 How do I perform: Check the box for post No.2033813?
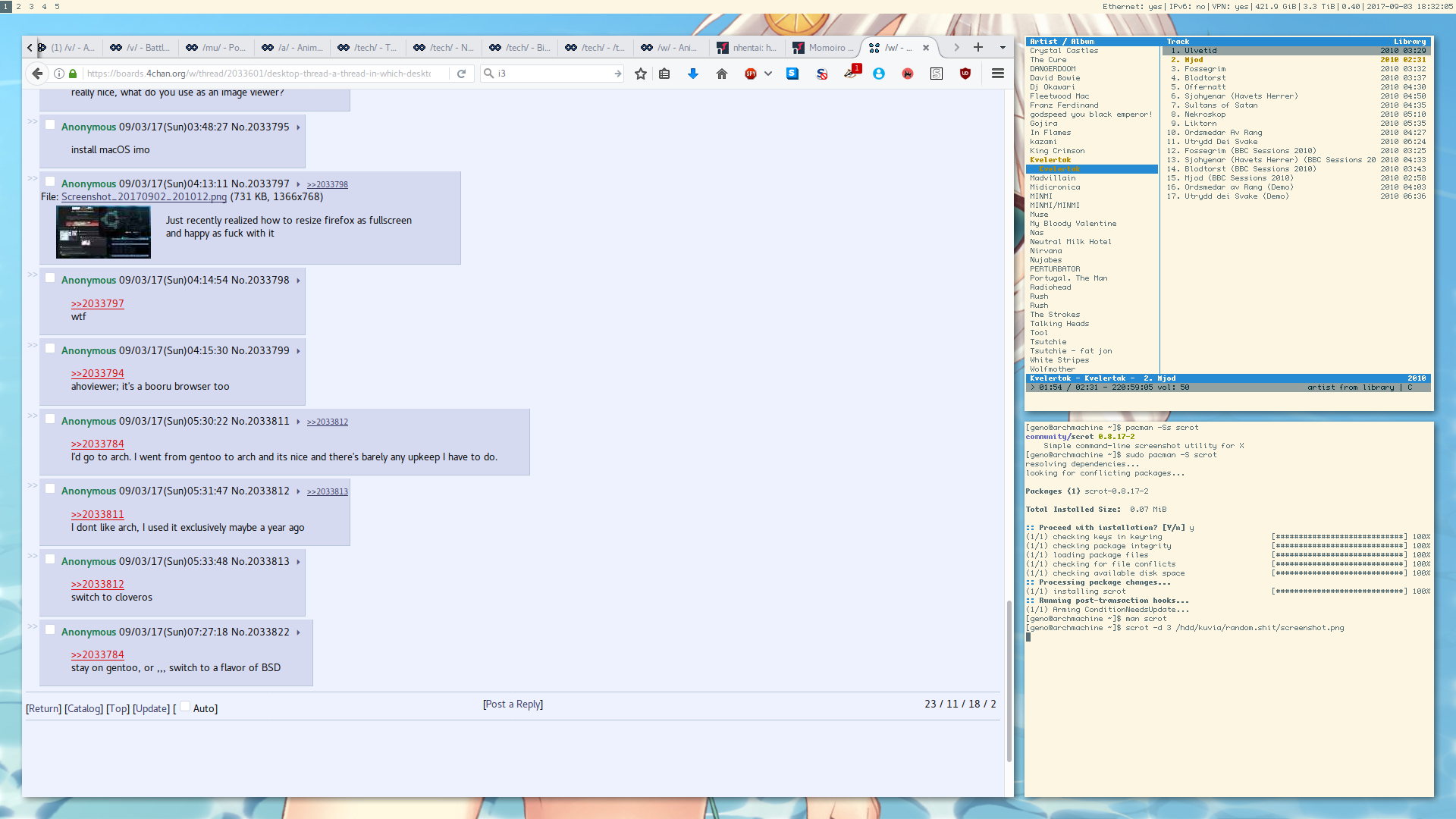coord(50,559)
